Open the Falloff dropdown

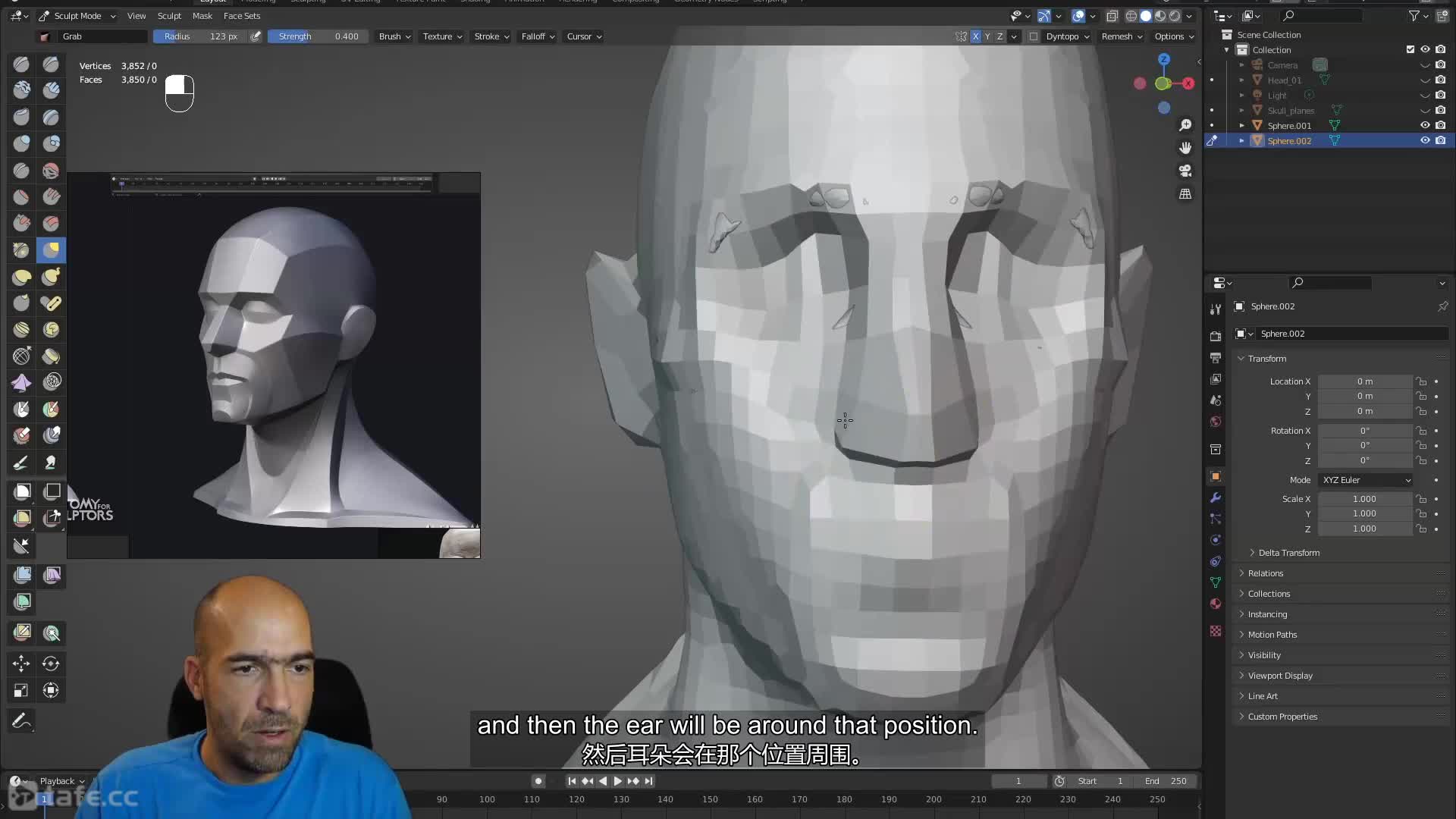pyautogui.click(x=538, y=36)
